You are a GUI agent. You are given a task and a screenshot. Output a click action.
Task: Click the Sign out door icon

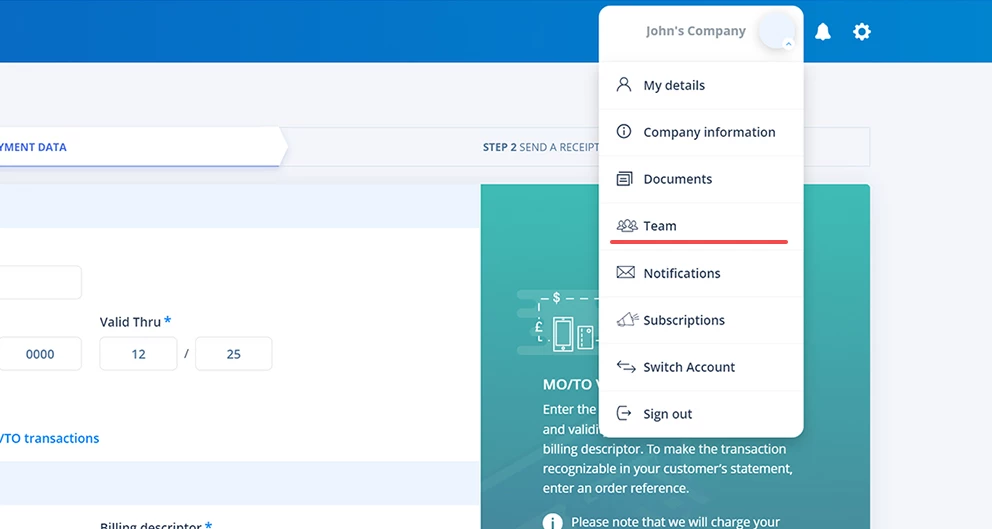click(x=624, y=414)
